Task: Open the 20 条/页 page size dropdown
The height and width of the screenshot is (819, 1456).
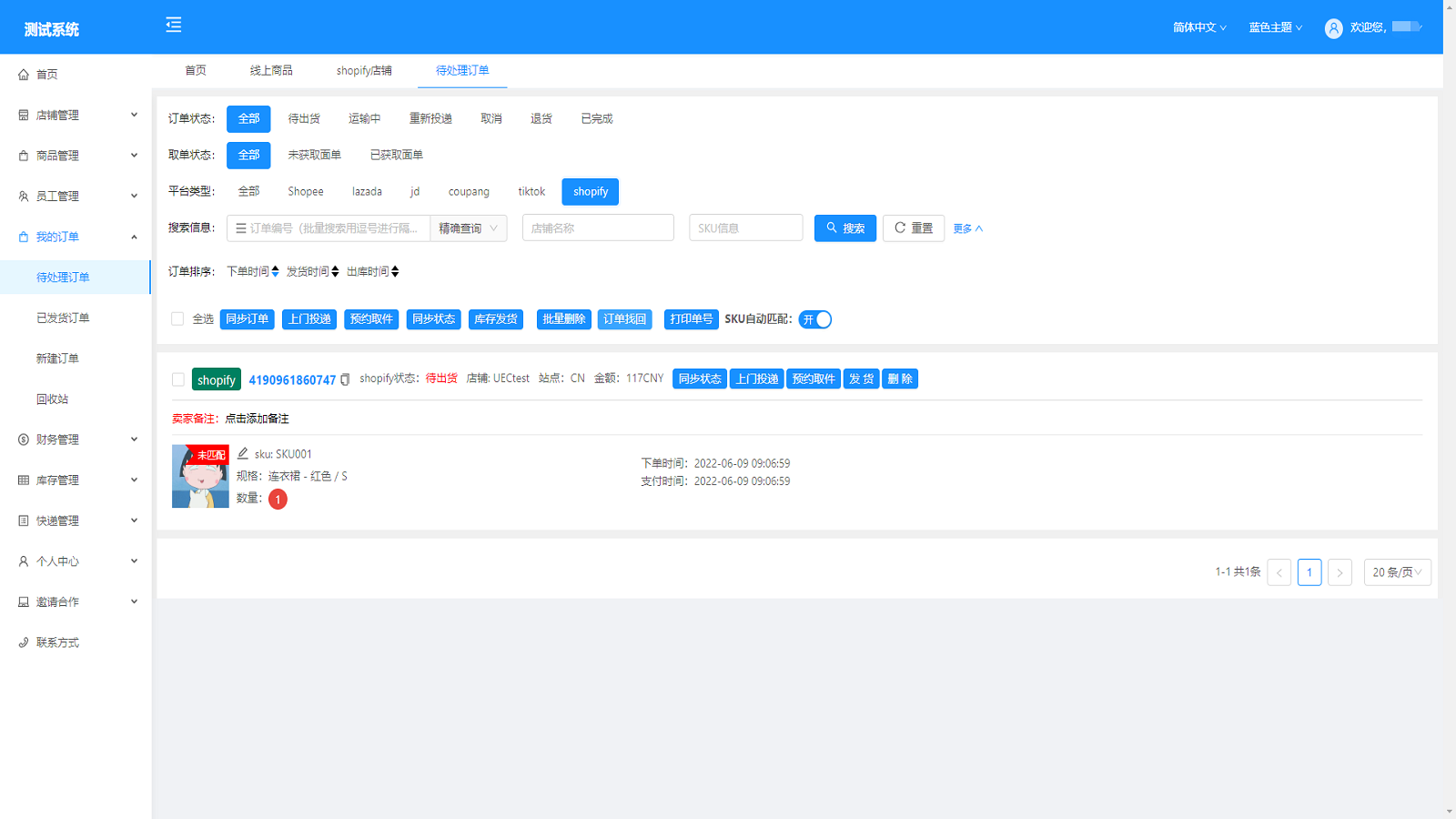Action: (x=1397, y=572)
